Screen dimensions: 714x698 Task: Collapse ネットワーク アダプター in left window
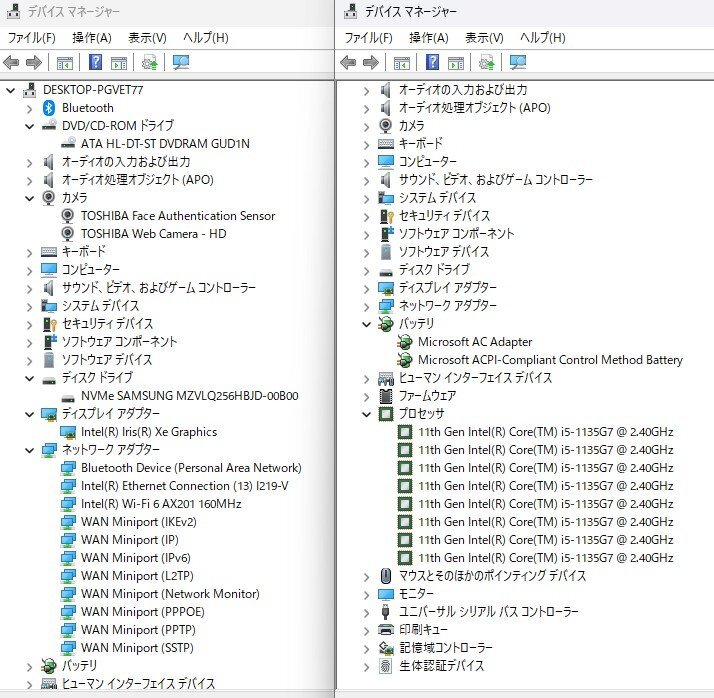click(29, 450)
